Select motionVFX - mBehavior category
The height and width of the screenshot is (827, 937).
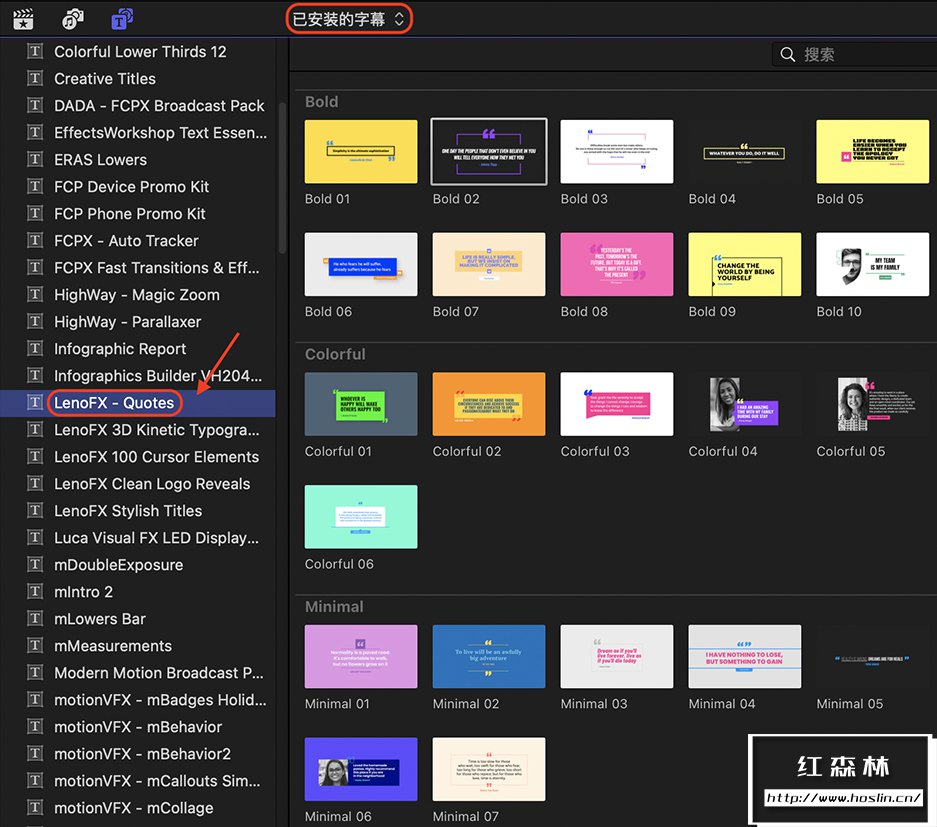(x=137, y=727)
